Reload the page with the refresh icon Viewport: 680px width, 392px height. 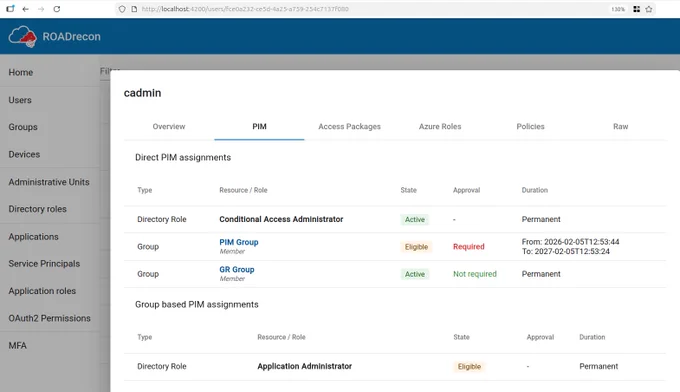tap(57, 9)
